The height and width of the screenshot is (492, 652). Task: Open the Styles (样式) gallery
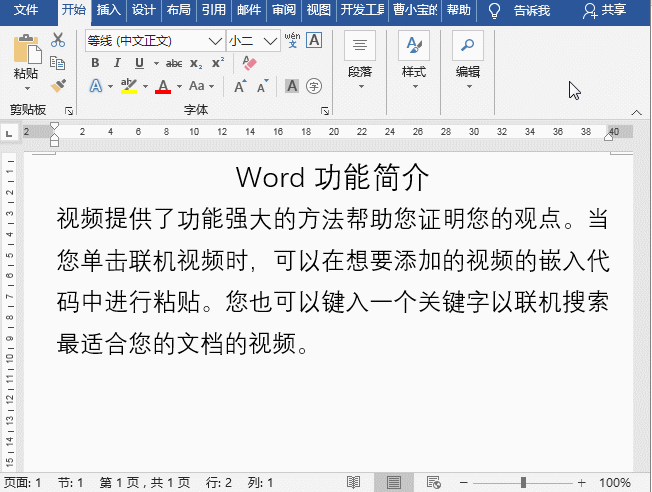coord(414,61)
